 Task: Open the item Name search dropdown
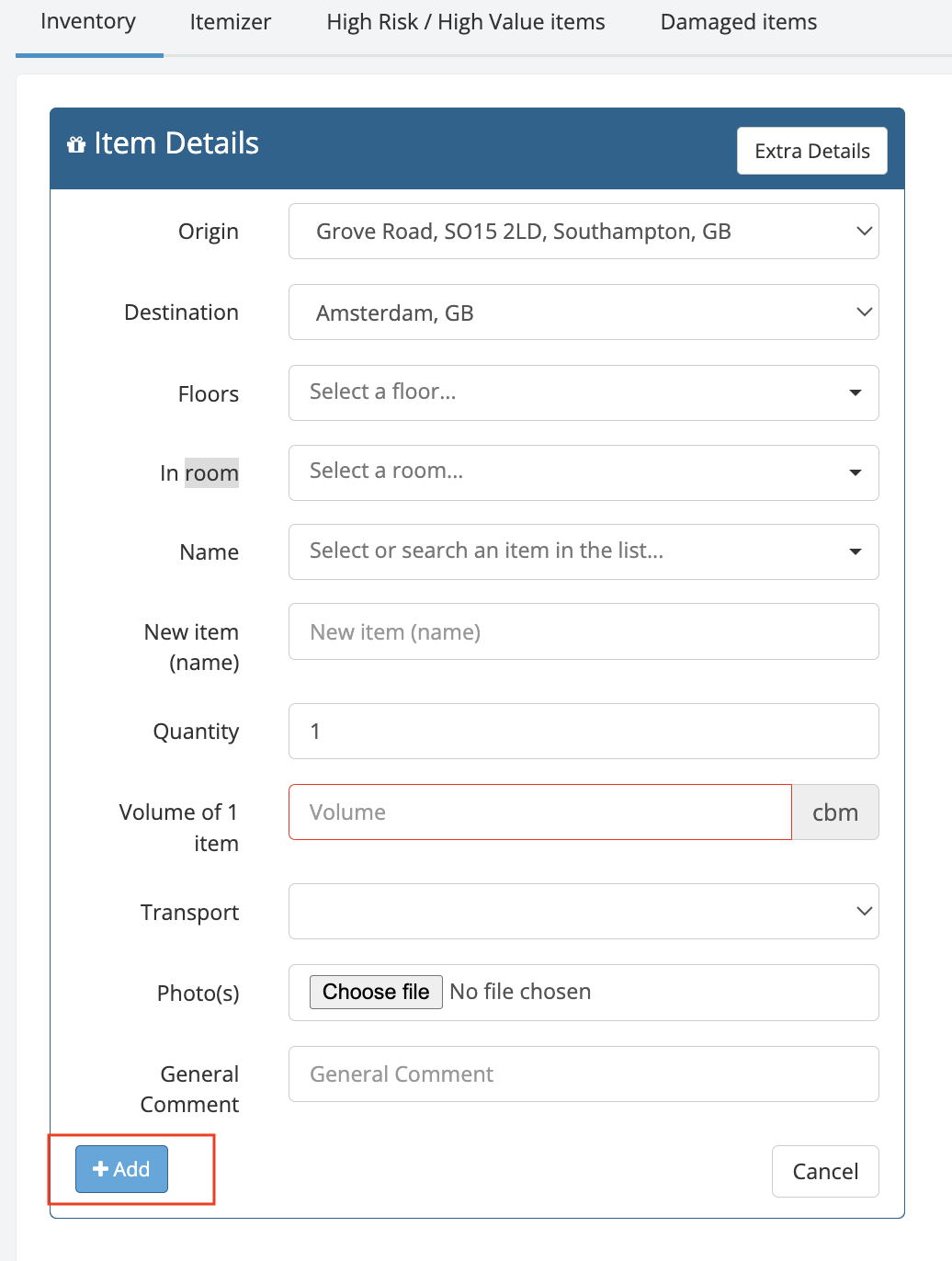point(584,552)
